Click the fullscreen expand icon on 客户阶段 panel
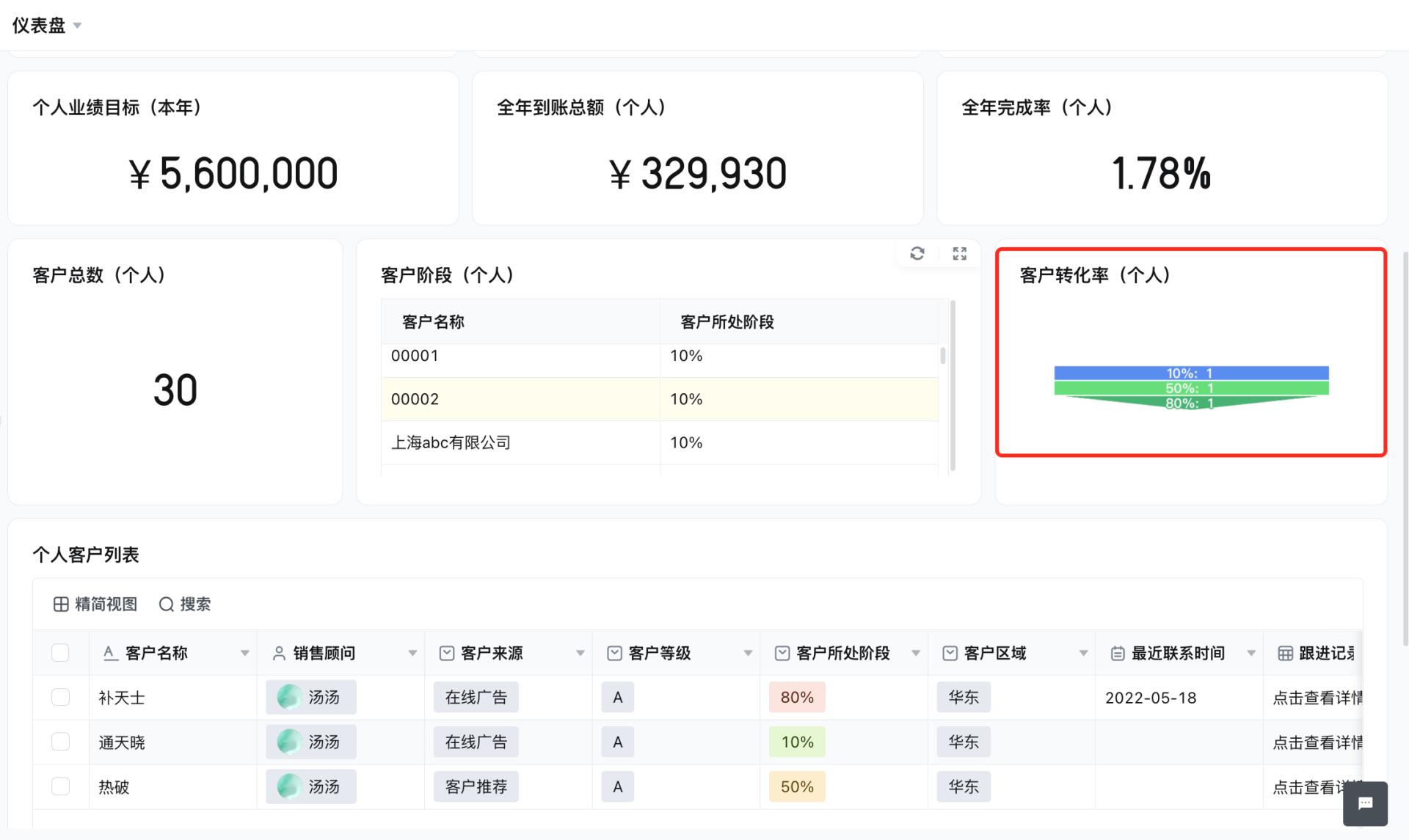The image size is (1409, 840). (959, 254)
